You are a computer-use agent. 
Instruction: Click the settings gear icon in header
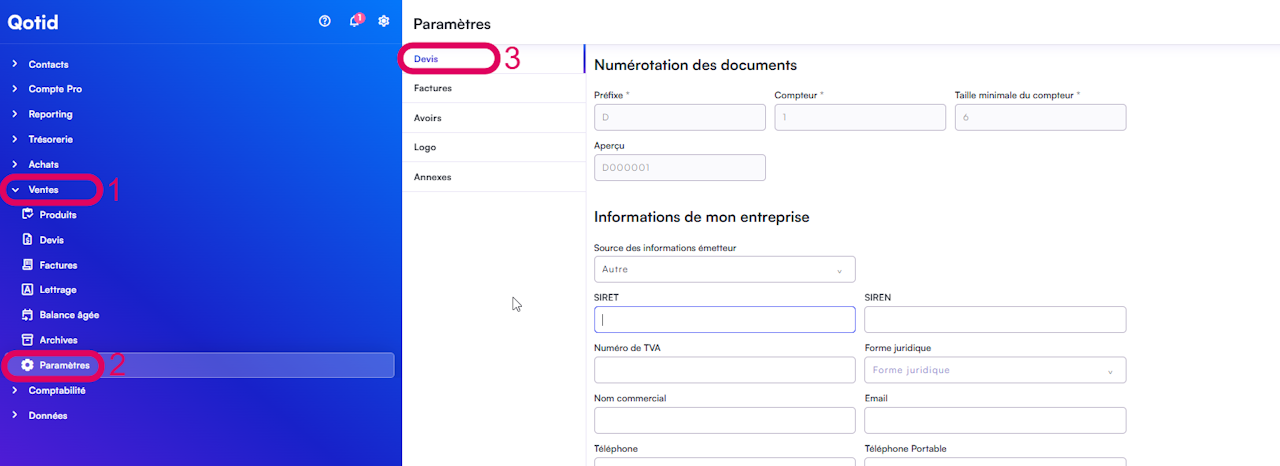(383, 21)
